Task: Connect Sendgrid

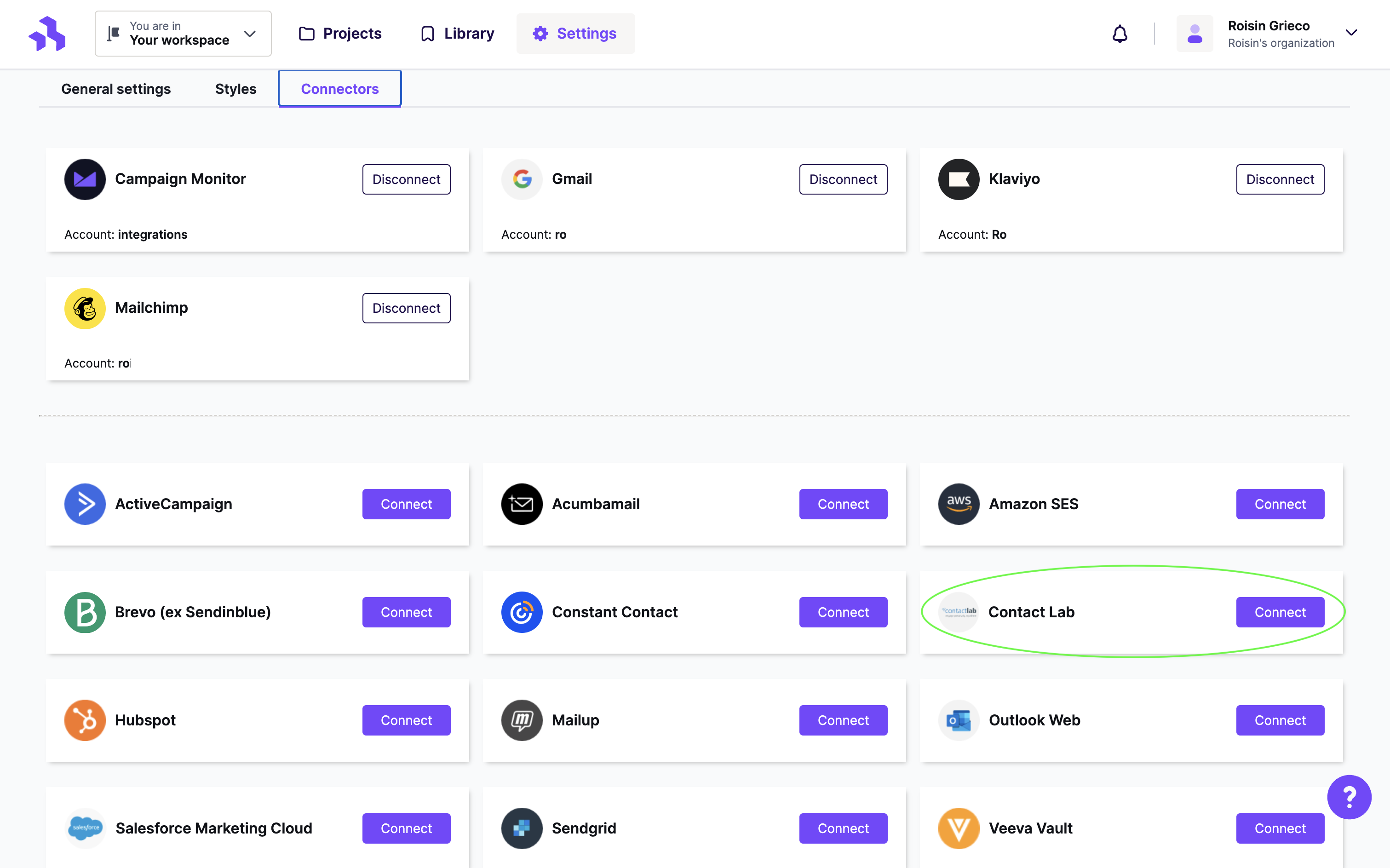Action: (x=843, y=828)
